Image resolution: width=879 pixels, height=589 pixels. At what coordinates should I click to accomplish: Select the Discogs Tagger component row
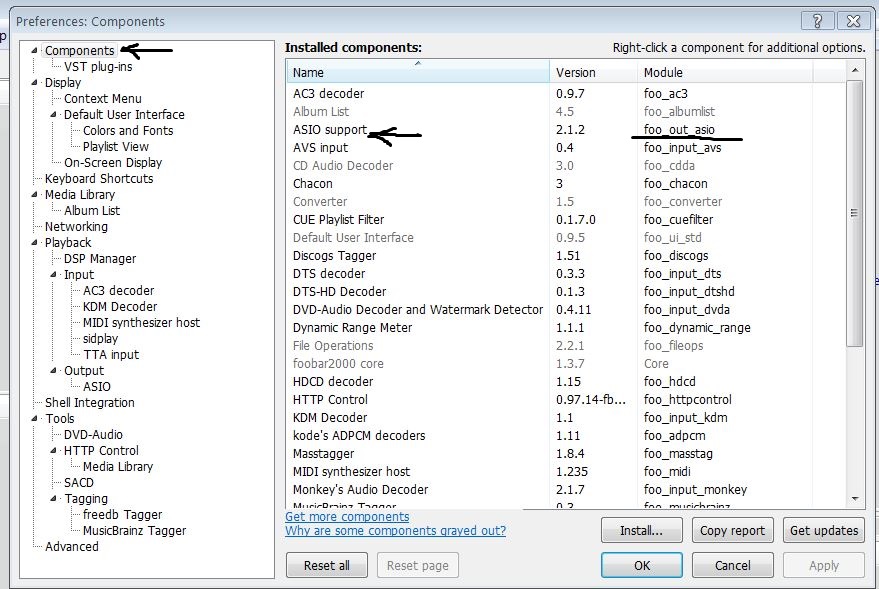tap(566, 256)
